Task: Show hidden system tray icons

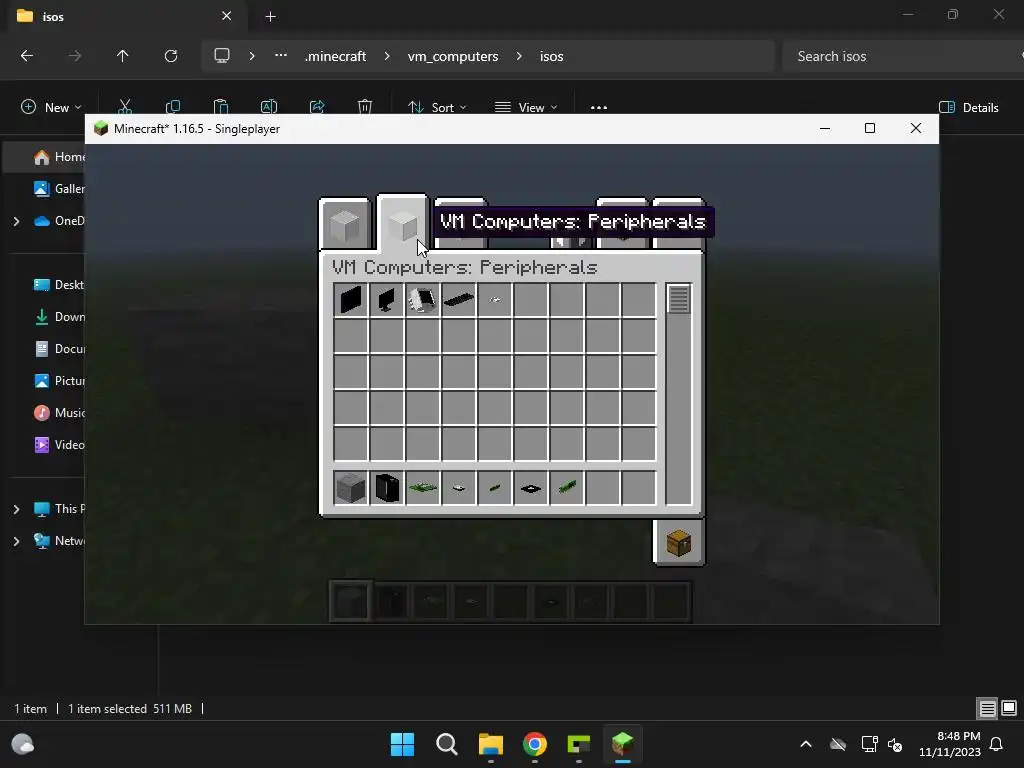Action: point(806,744)
